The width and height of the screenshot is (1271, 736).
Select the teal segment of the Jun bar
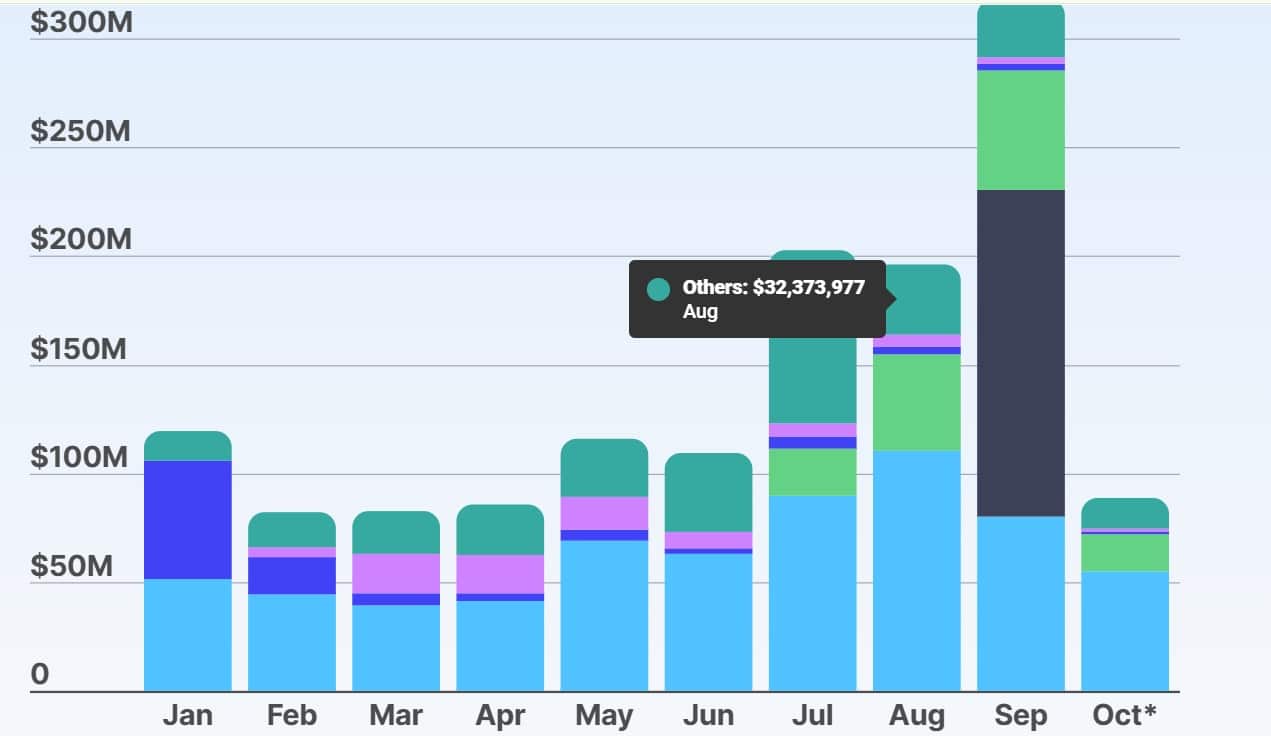tap(708, 492)
